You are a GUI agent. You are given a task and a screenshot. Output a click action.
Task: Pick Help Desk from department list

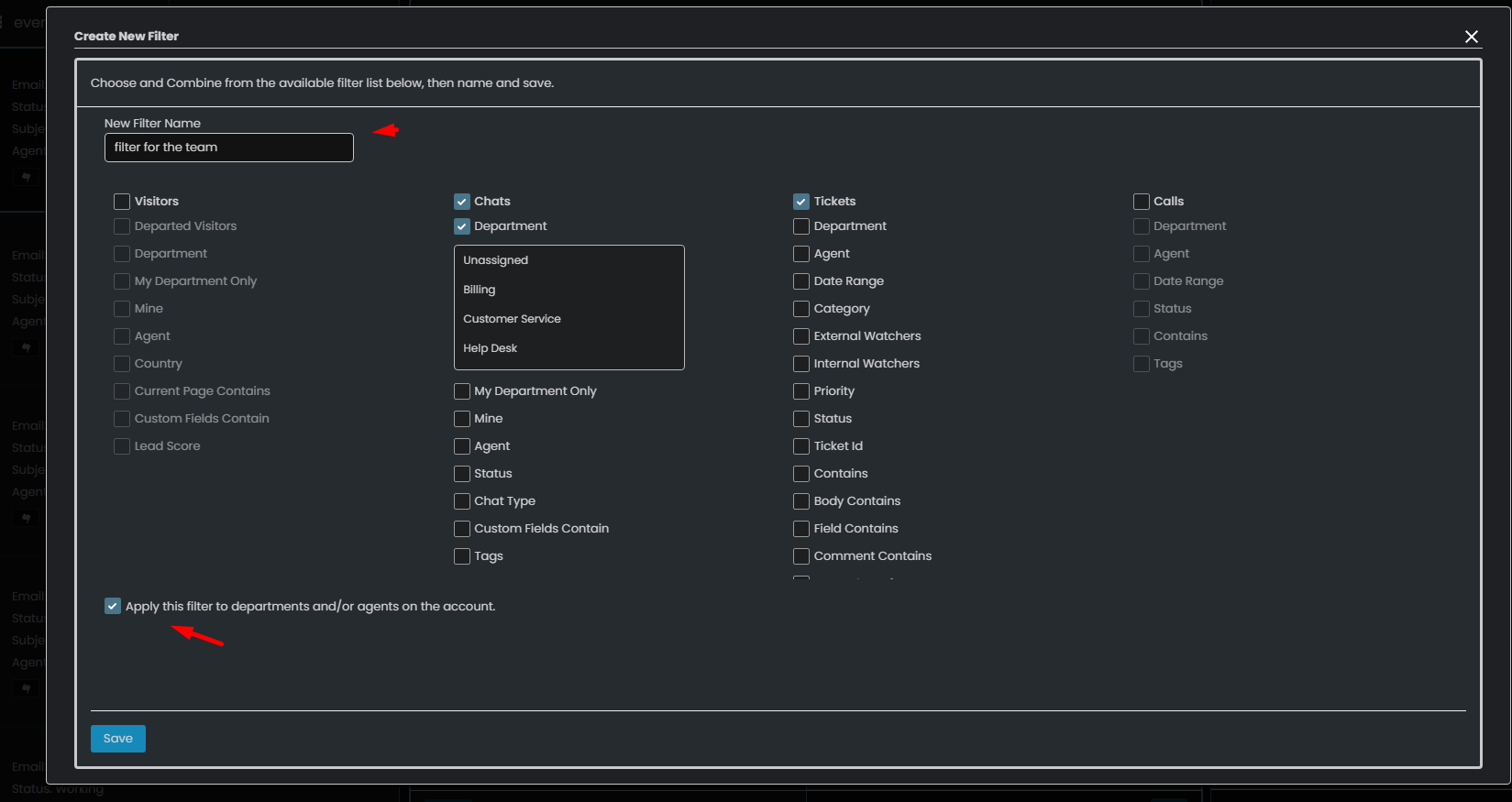pos(491,348)
